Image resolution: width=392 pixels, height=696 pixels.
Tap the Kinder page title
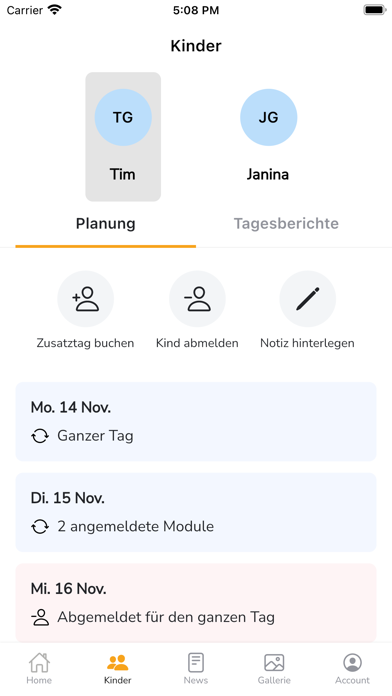[196, 46]
